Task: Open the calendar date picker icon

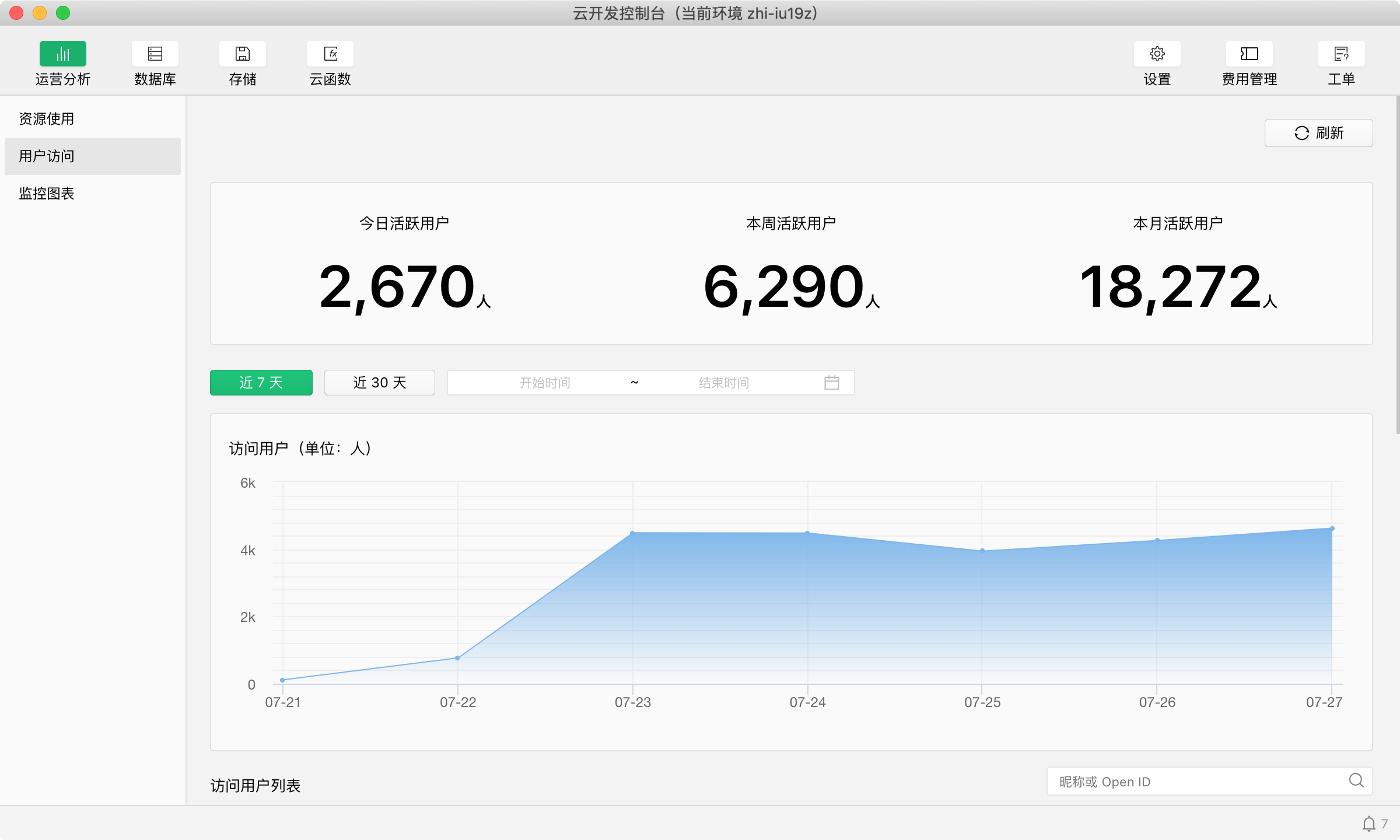Action: pyautogui.click(x=831, y=383)
